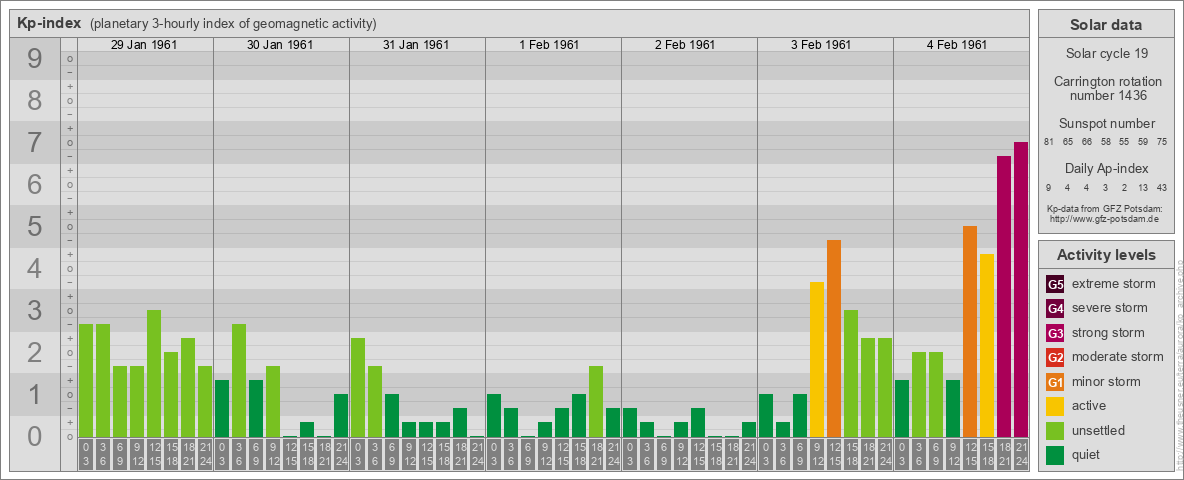1184x480 pixels.
Task: Click the 12-15 bar on 2 Feb 1961
Action: pyautogui.click(x=698, y=423)
